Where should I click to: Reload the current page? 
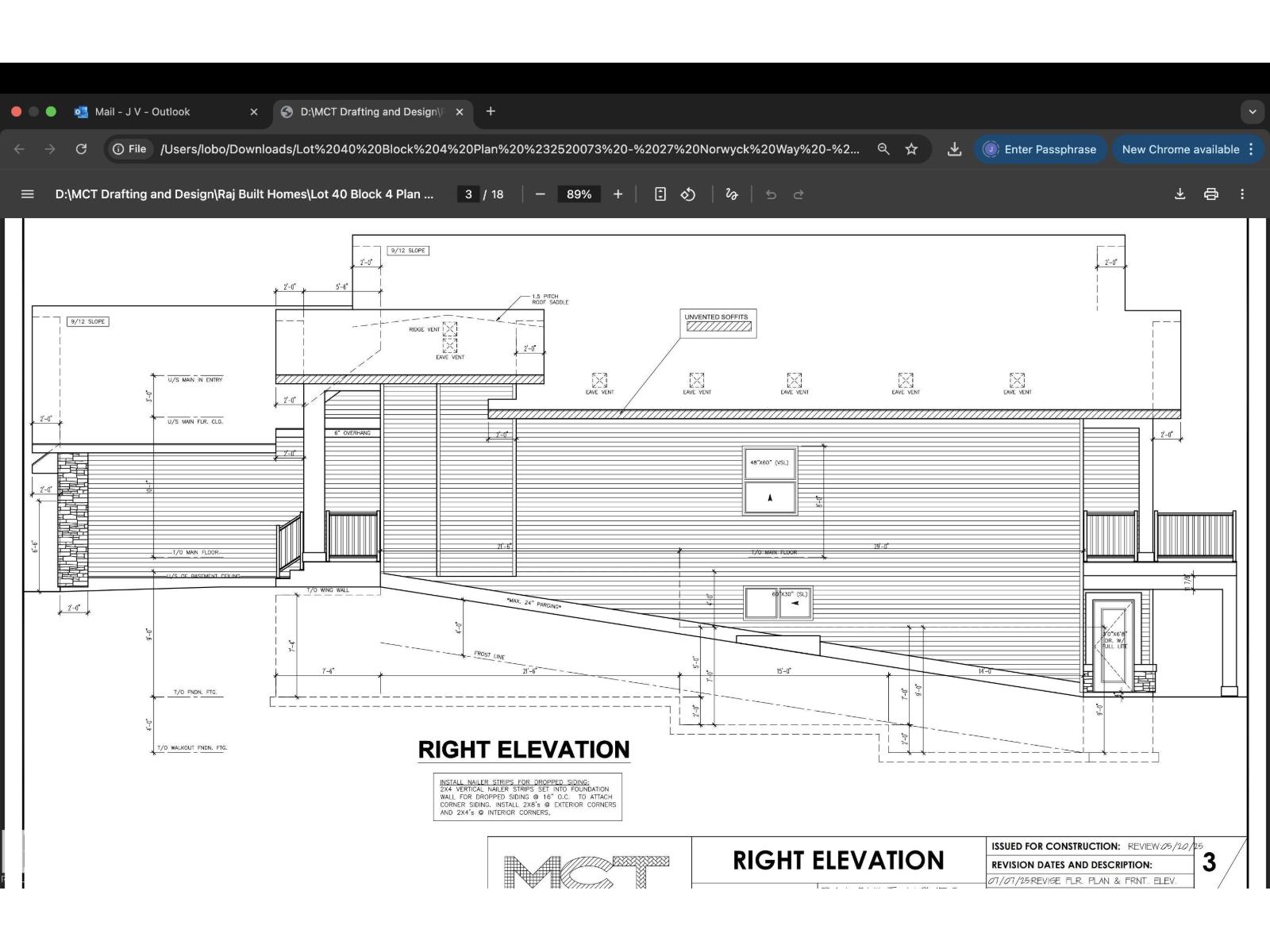pos(81,149)
